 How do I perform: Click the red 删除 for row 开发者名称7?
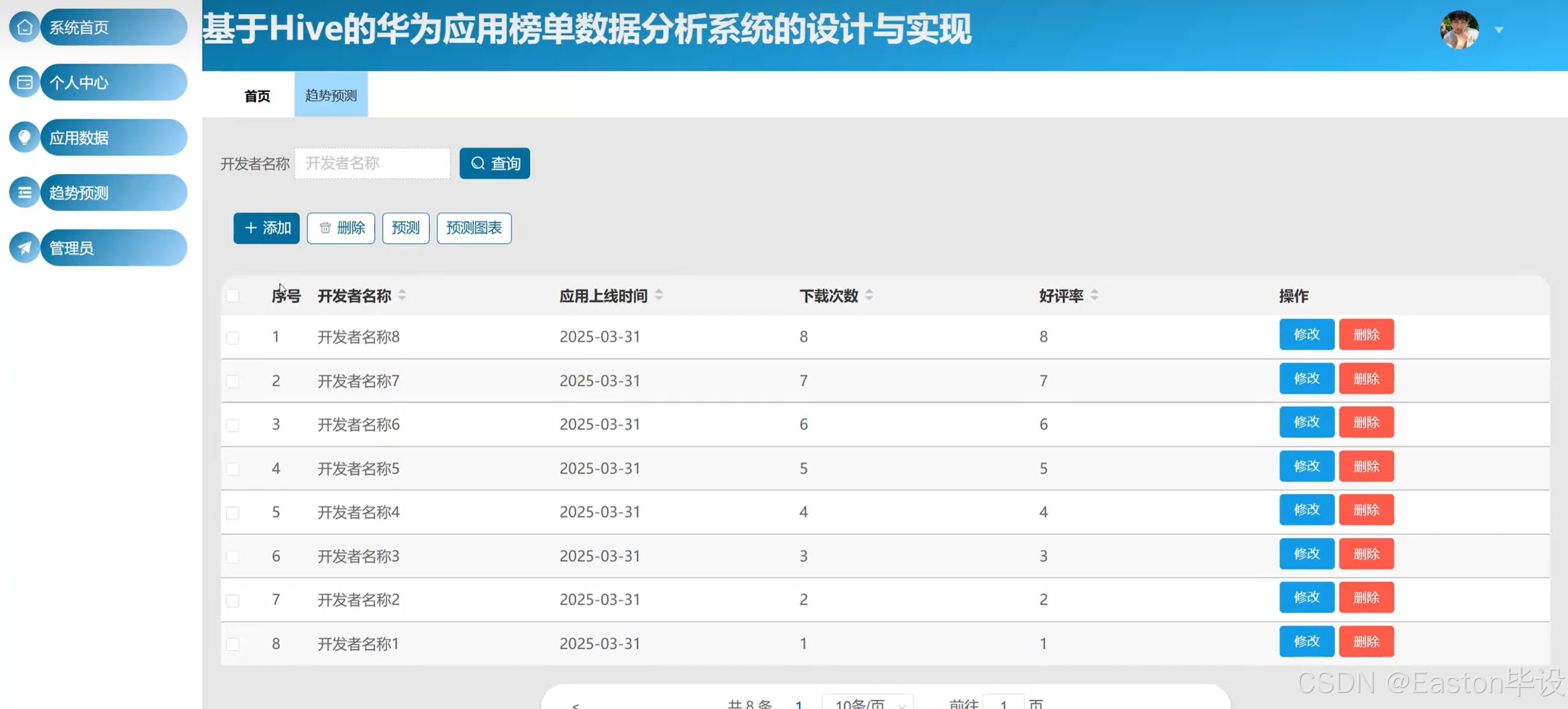[1366, 379]
